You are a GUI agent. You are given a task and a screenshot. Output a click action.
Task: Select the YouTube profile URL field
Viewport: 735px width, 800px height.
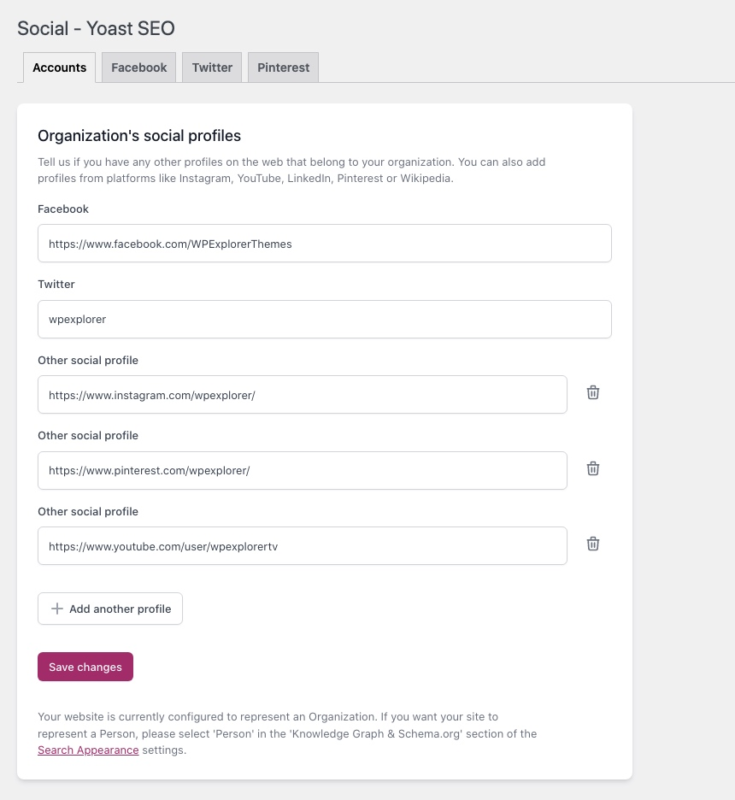[302, 546]
